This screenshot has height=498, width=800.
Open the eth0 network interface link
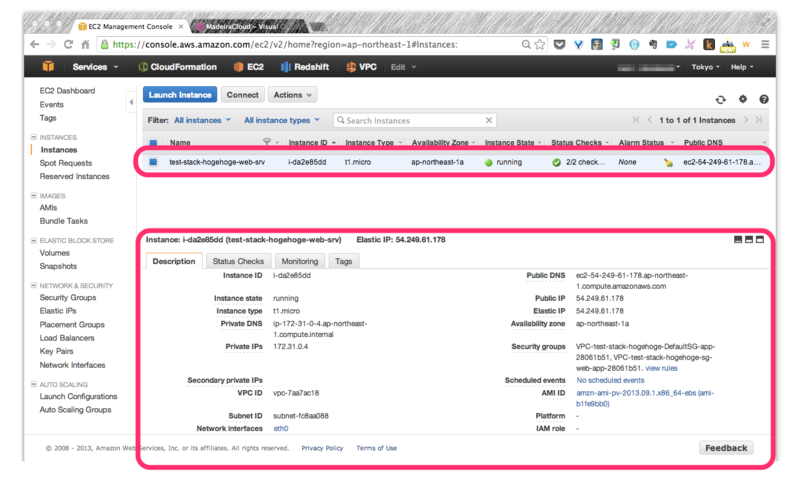[281, 429]
